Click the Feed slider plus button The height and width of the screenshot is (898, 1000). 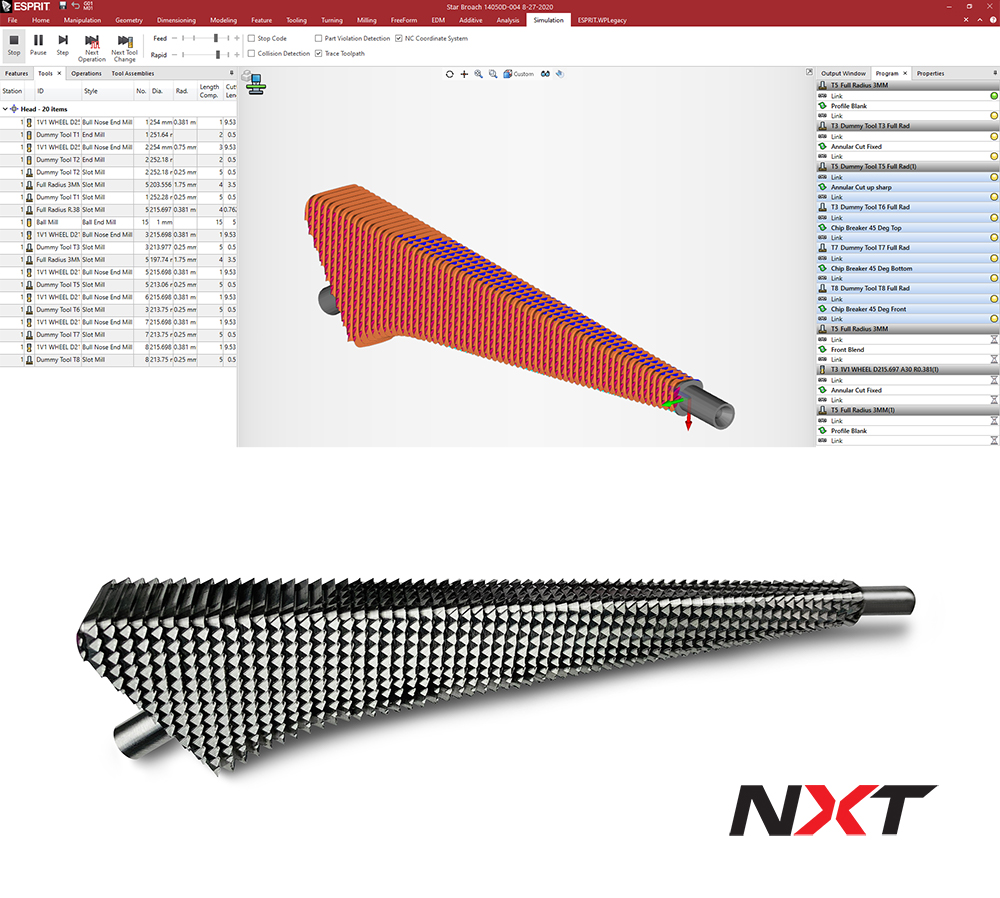pyautogui.click(x=237, y=38)
